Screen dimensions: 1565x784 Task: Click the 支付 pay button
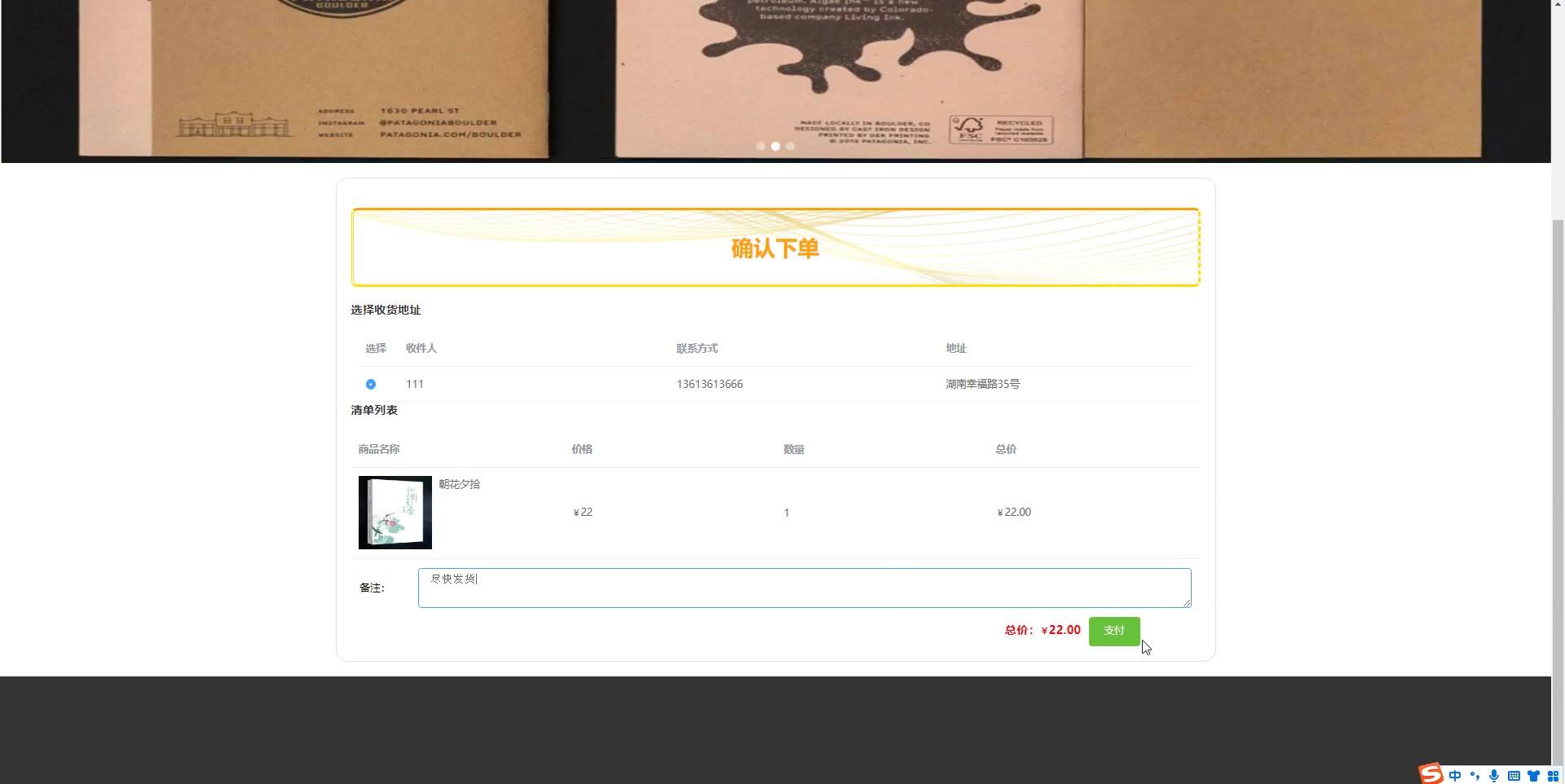click(1114, 631)
